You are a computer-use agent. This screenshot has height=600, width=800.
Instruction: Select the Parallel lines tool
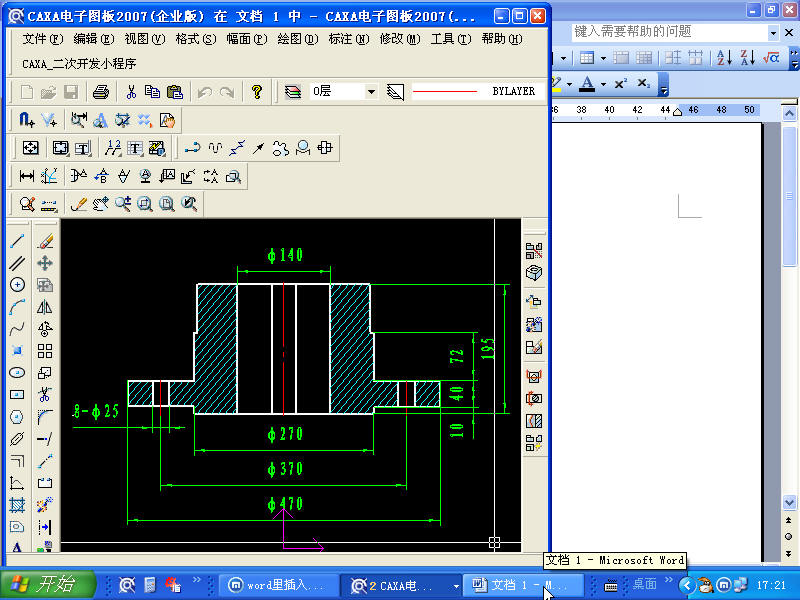[17, 263]
